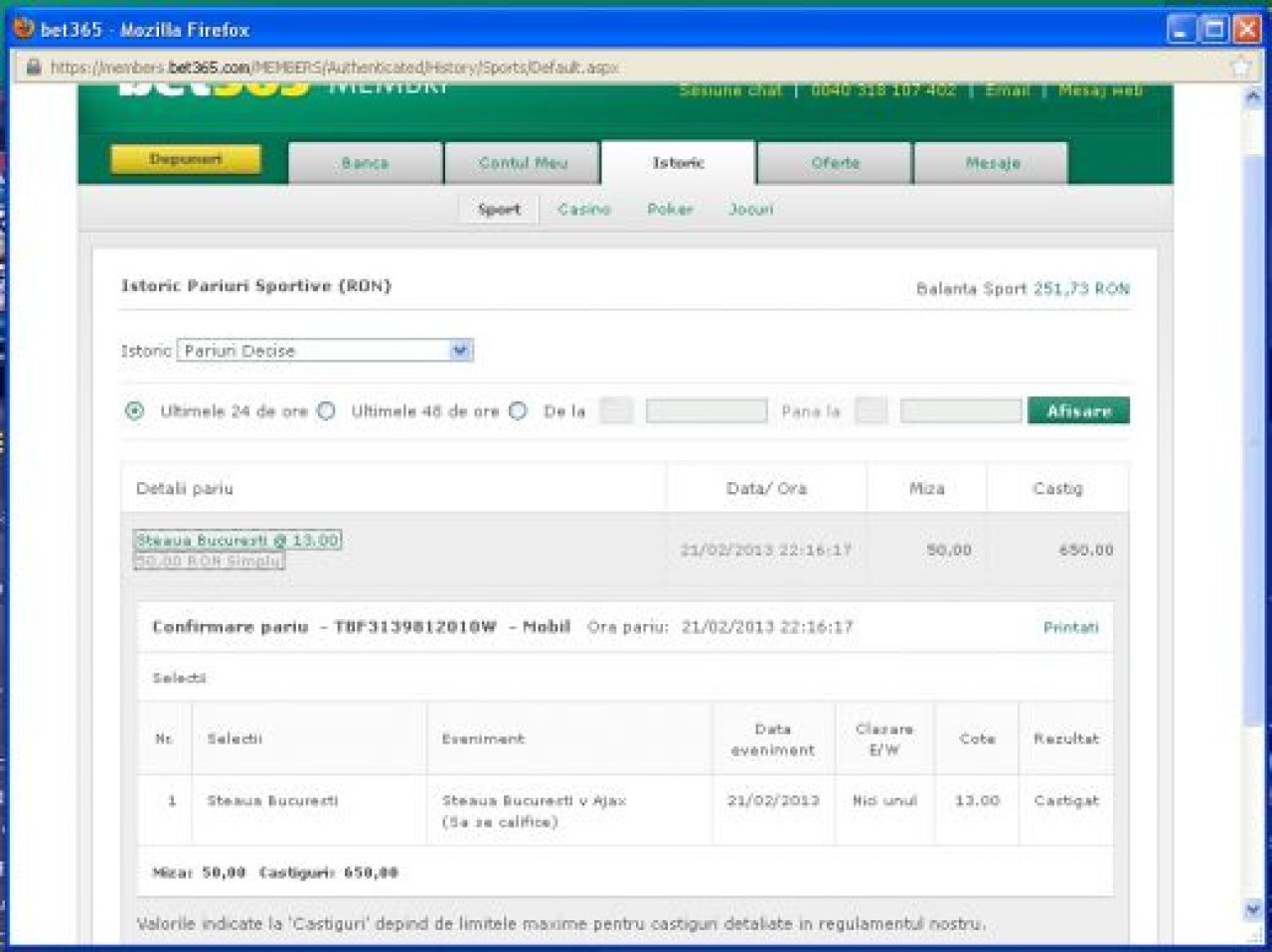Click the Cote column header
1272x952 pixels.
click(977, 739)
